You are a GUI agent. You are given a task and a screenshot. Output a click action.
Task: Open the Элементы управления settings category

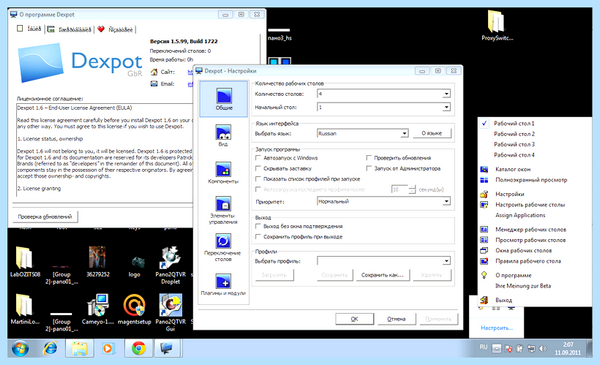click(x=223, y=210)
